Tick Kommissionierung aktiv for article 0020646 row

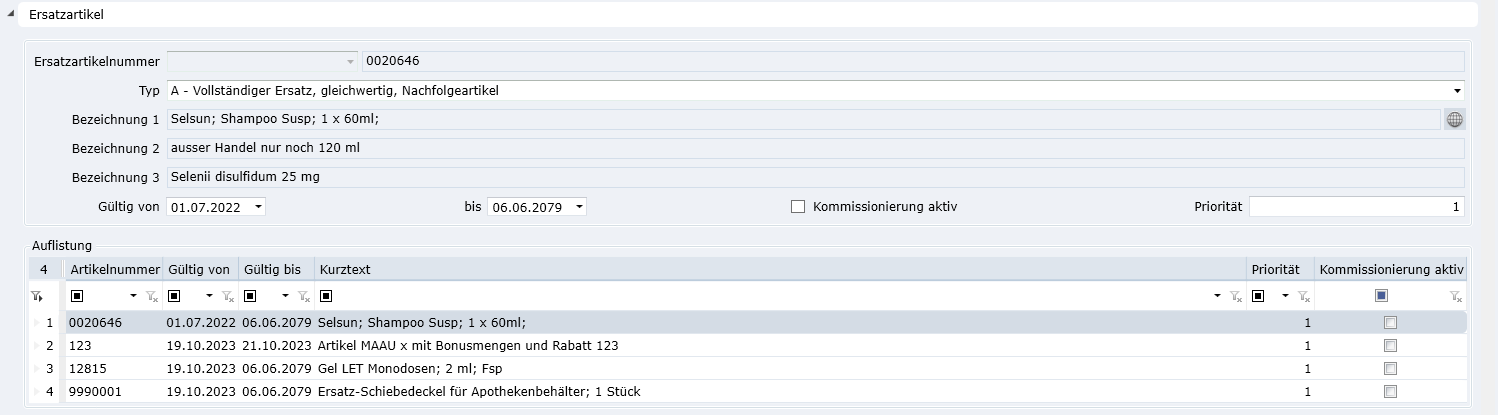click(1389, 323)
